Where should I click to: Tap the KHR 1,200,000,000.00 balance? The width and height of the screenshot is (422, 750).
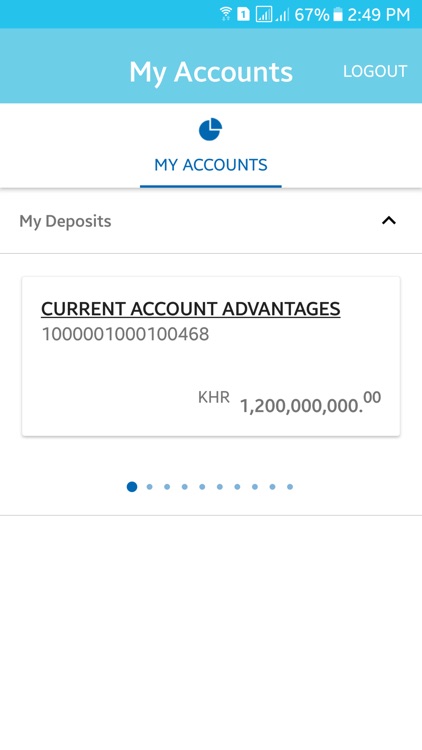point(289,403)
